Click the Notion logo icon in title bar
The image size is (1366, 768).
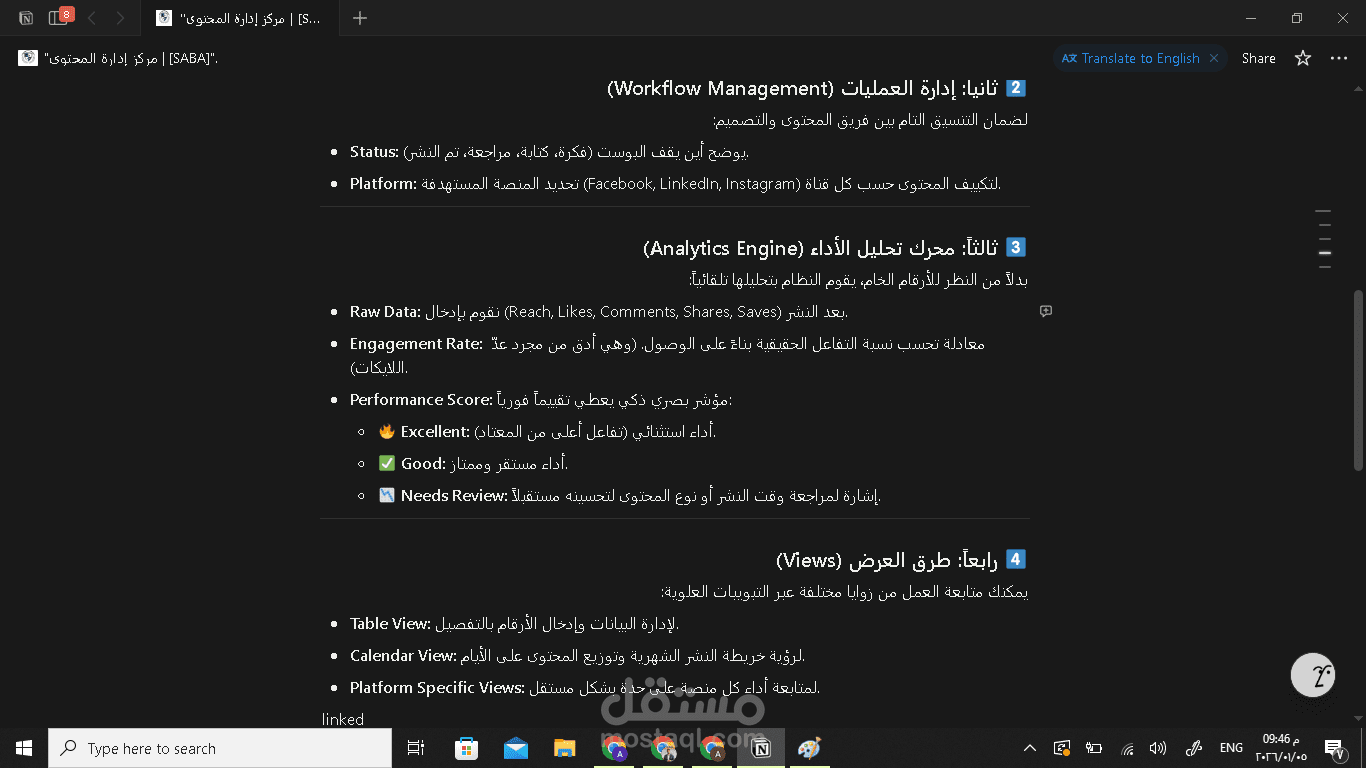point(26,18)
